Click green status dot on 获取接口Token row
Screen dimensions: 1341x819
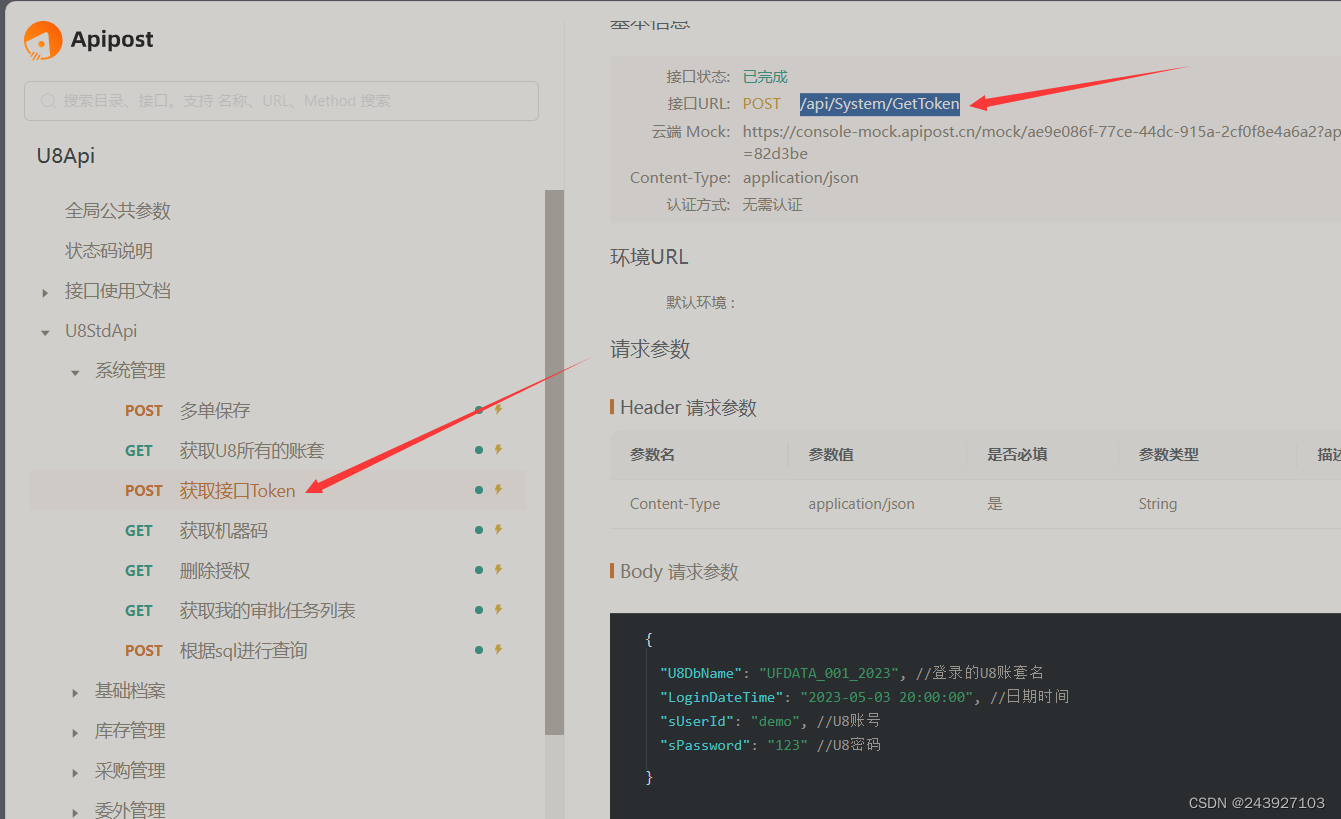[x=479, y=490]
